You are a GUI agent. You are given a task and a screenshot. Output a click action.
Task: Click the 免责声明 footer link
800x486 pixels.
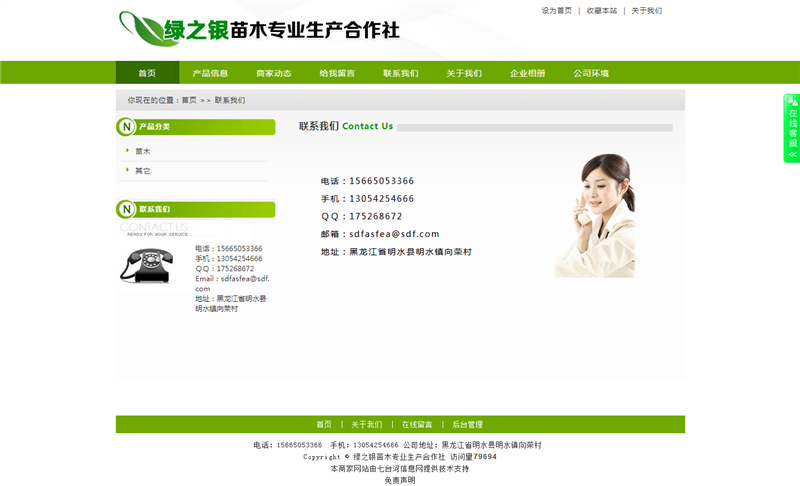point(400,480)
